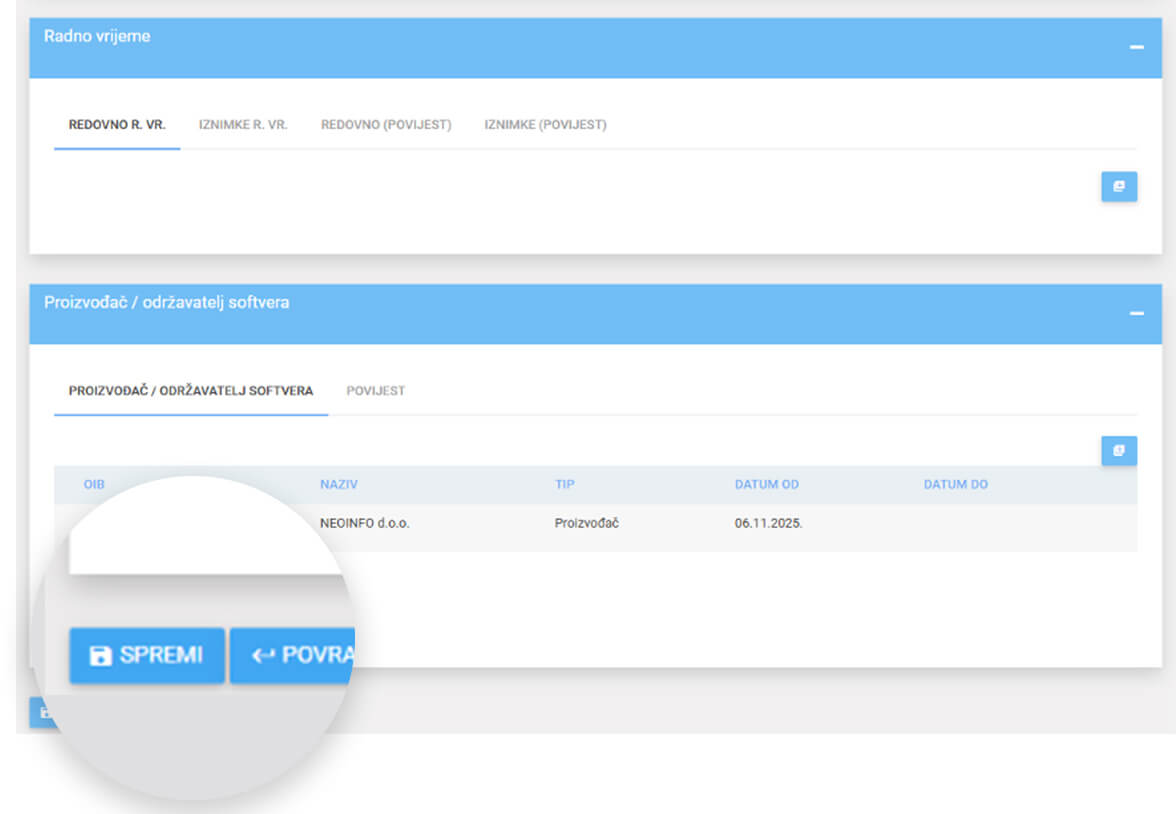The height and width of the screenshot is (814, 1176).
Task: Click the DATUM DO column header
Action: [x=955, y=485]
